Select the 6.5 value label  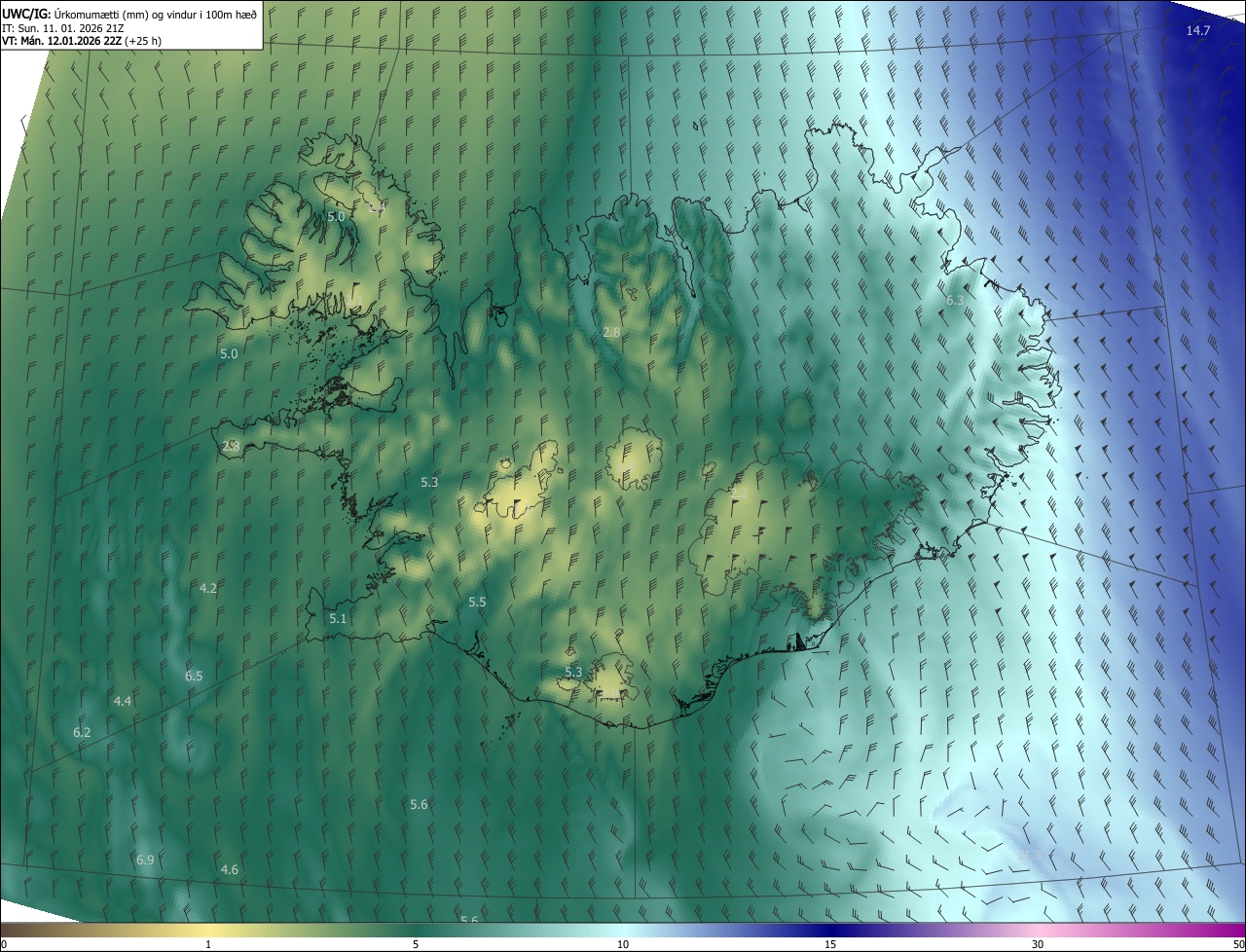click(194, 676)
